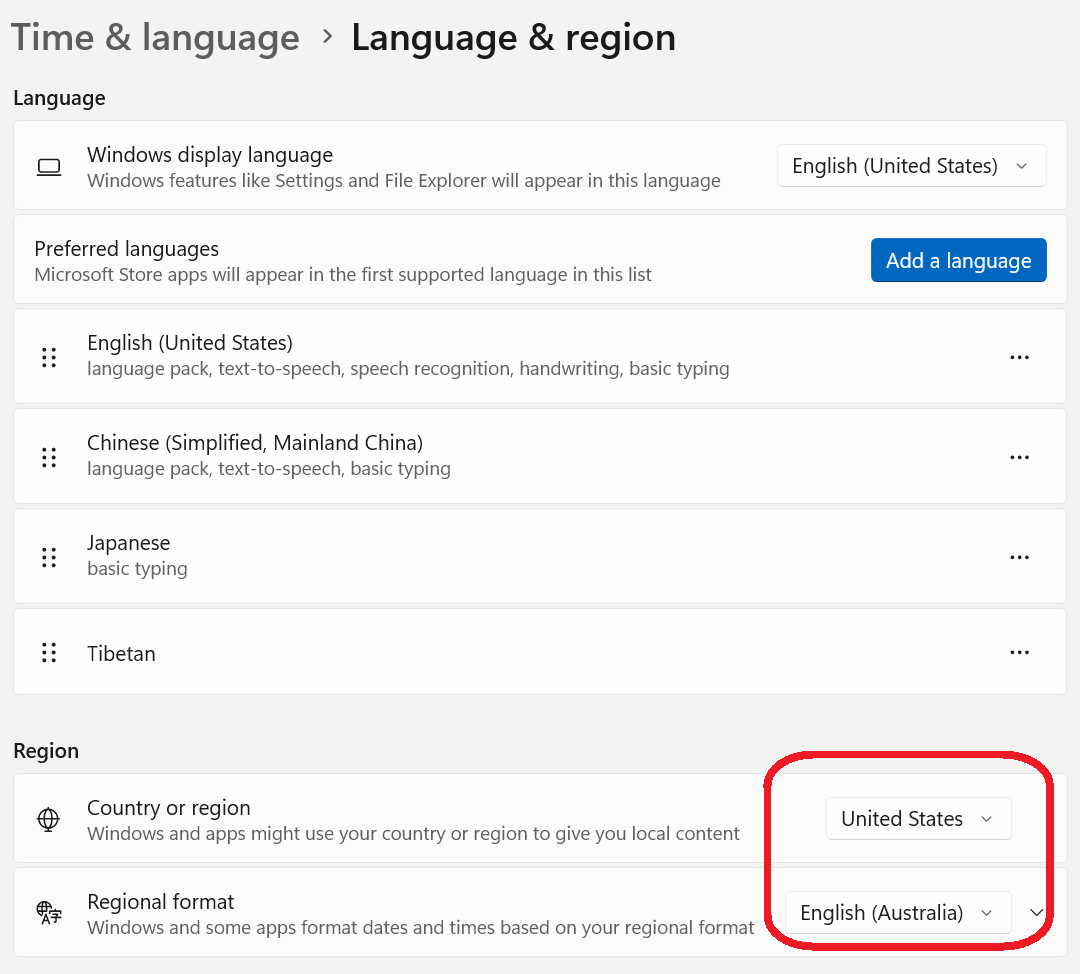Click the globe icon for Country or region
1080x974 pixels.
tap(48, 819)
